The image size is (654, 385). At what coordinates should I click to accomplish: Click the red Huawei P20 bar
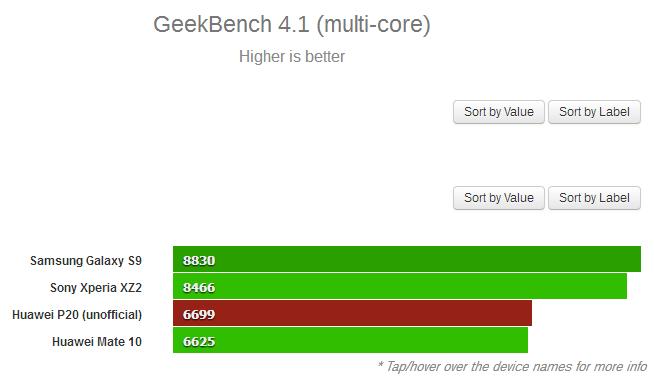tap(352, 313)
